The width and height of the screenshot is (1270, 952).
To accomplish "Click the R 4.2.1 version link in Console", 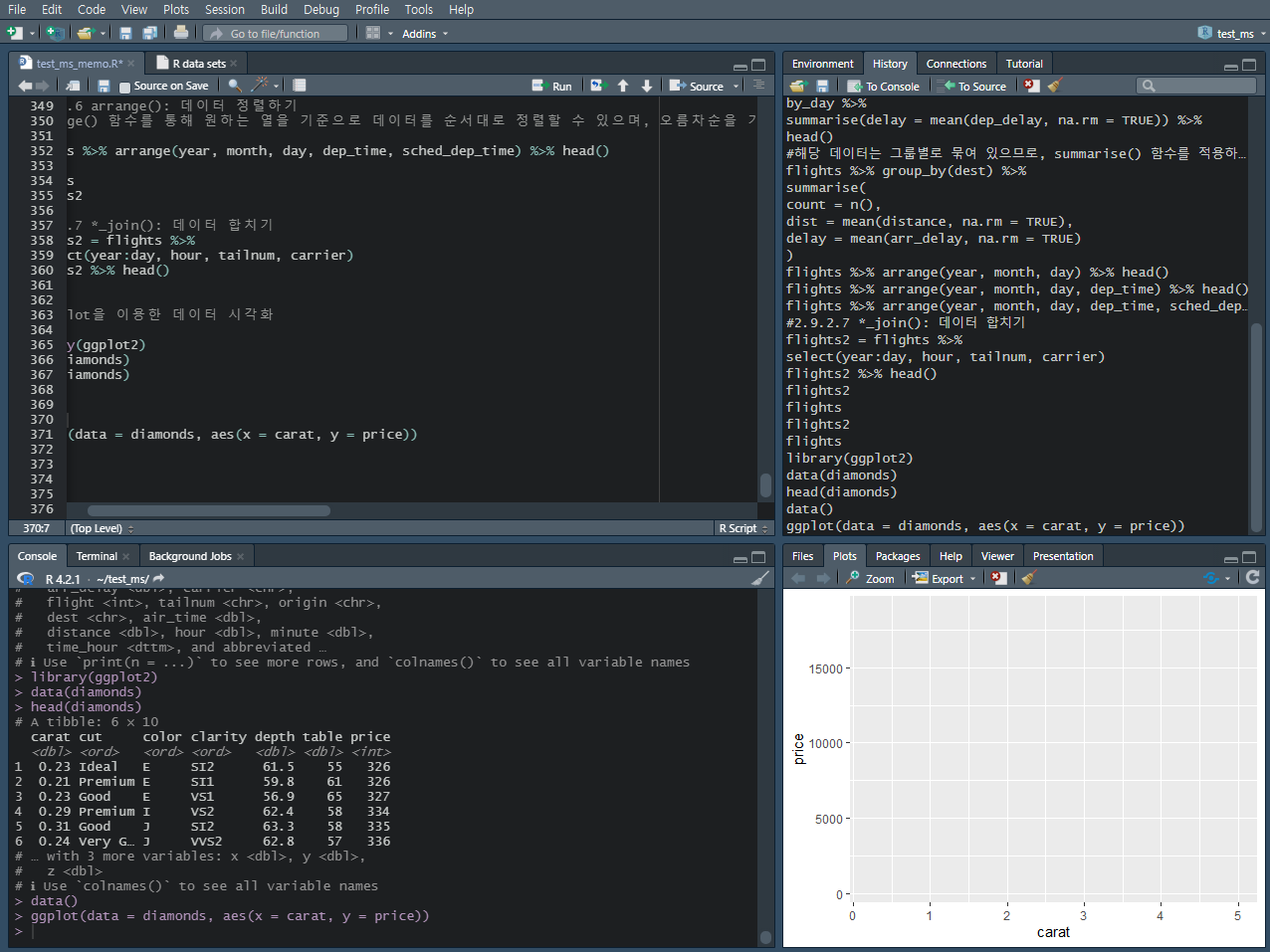I will click(62, 578).
